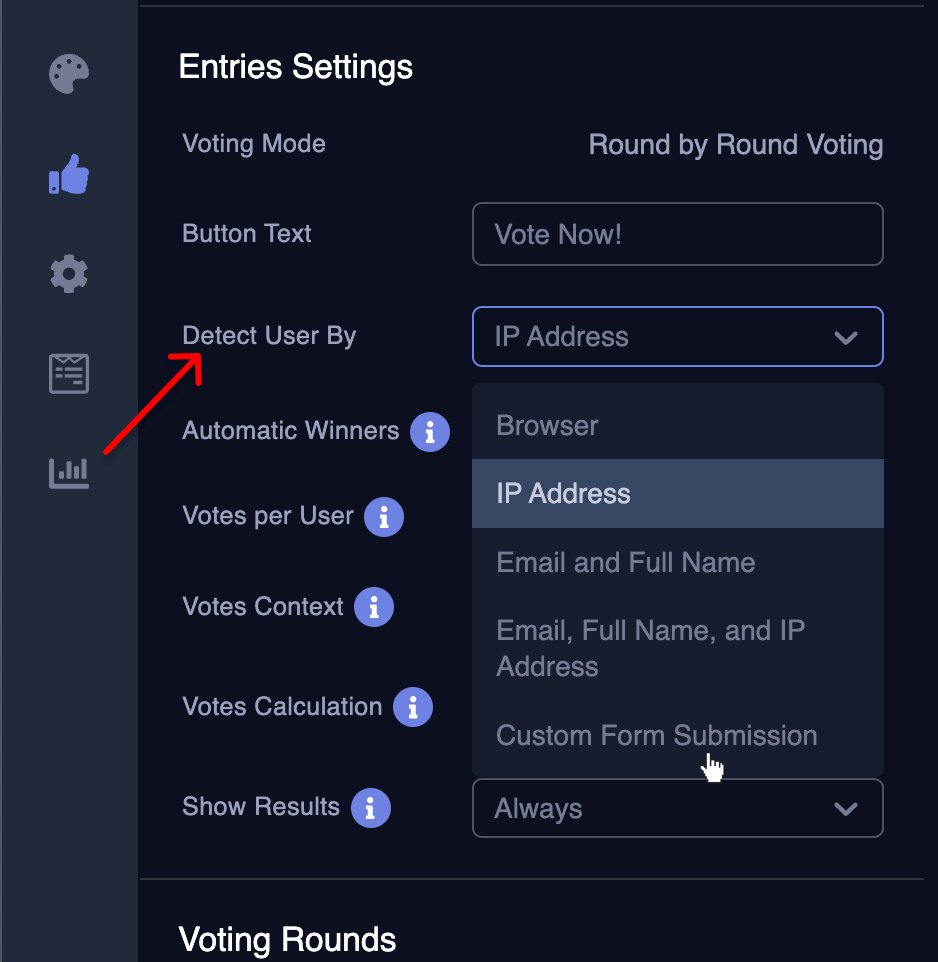Choose Browser from the dropdown list
Screen dimensions: 938x962
click(547, 426)
